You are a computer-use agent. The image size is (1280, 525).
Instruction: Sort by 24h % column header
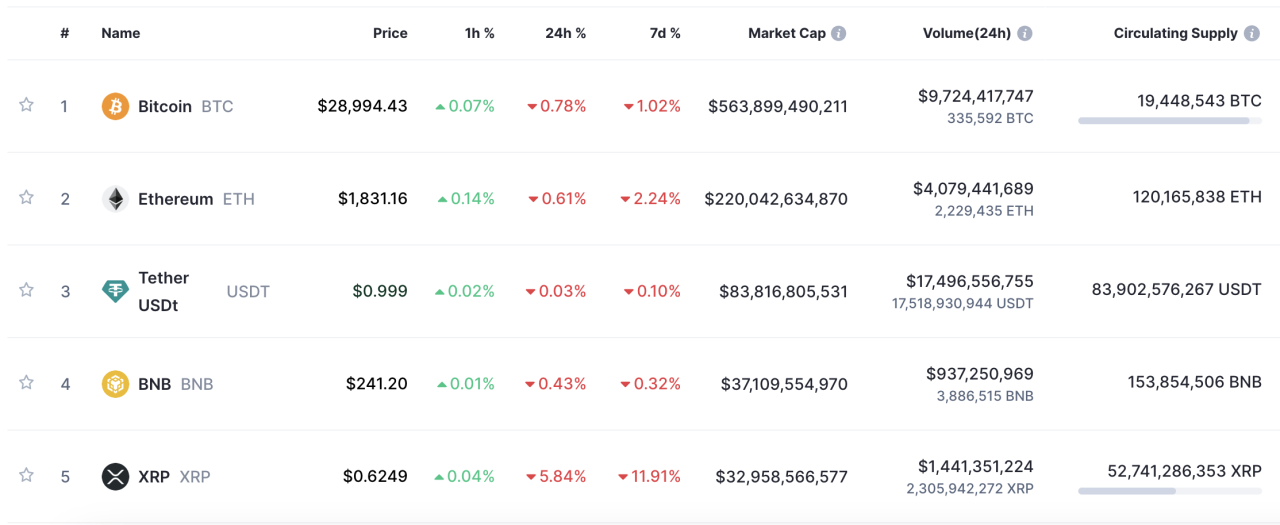(566, 33)
